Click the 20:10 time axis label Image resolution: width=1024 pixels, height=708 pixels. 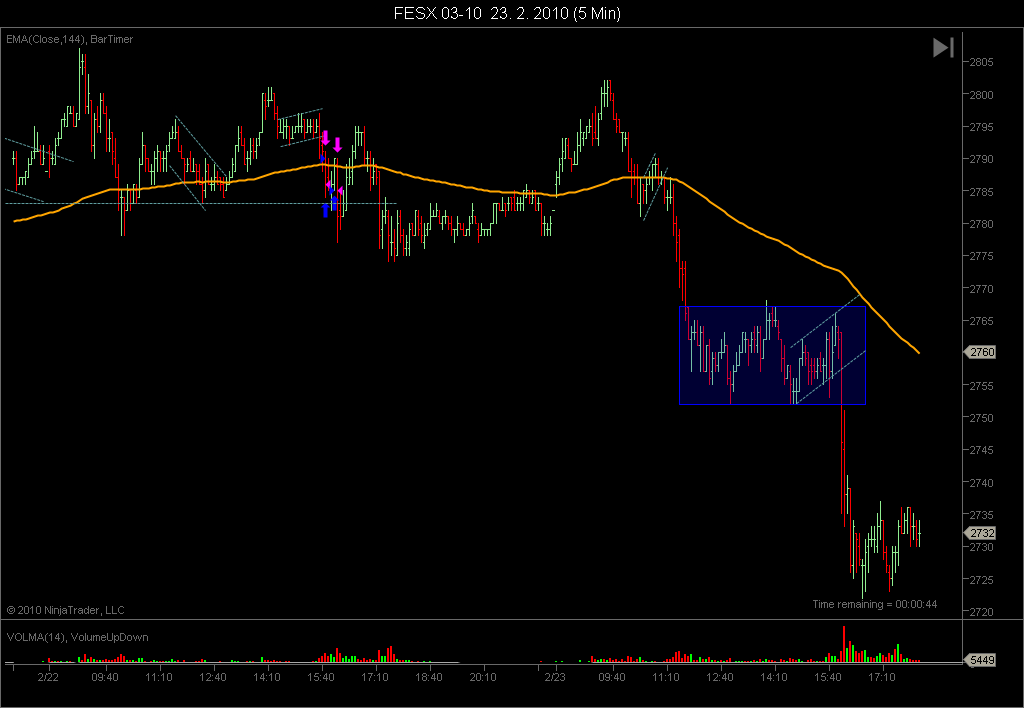coord(483,677)
